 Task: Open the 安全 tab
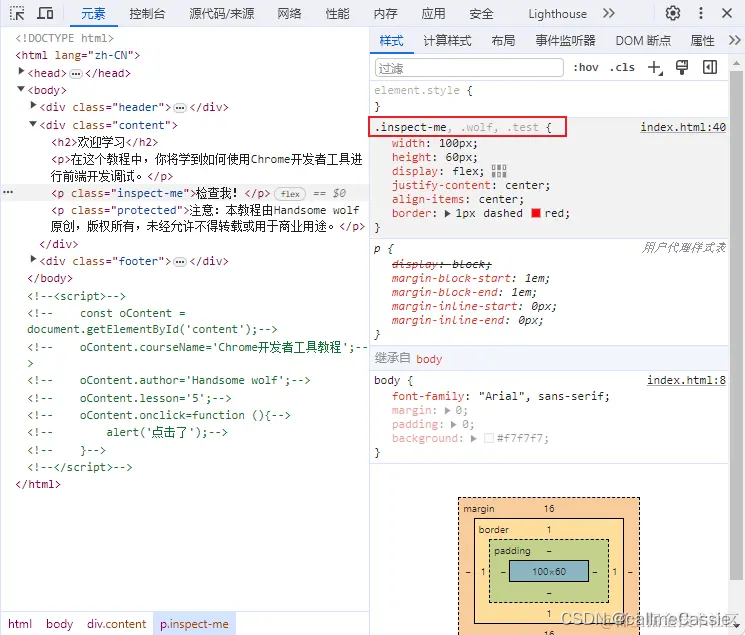[x=481, y=14]
